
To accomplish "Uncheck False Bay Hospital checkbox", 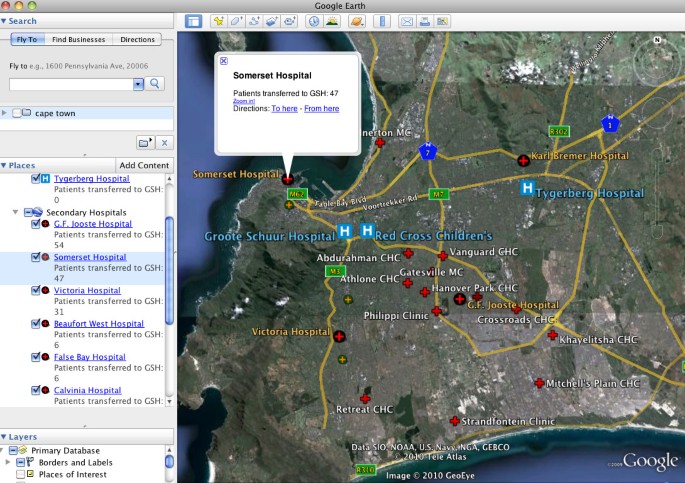I will point(36,357).
